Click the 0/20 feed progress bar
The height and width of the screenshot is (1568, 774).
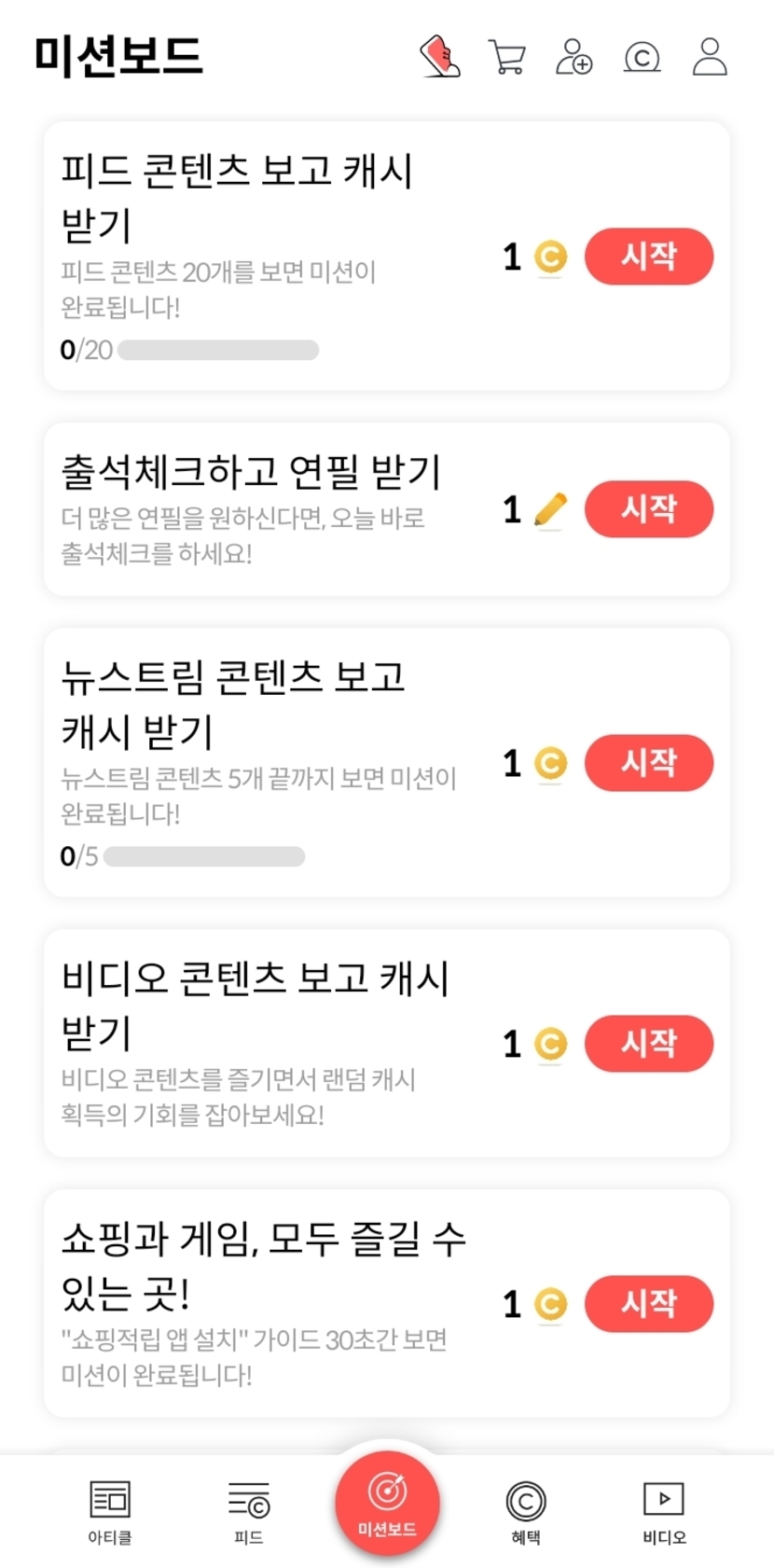[x=218, y=350]
